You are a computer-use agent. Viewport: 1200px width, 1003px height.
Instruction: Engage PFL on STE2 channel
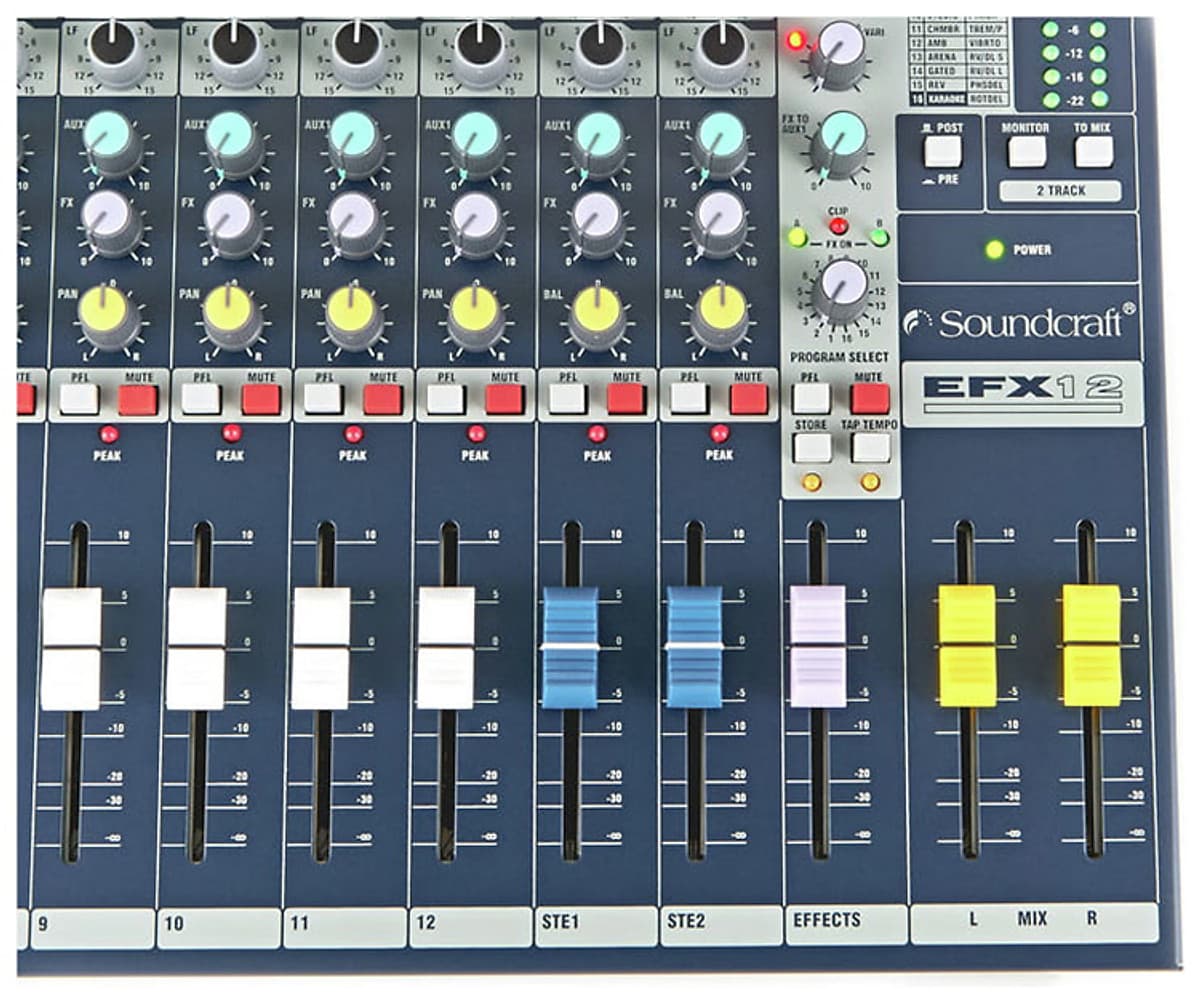pos(689,399)
